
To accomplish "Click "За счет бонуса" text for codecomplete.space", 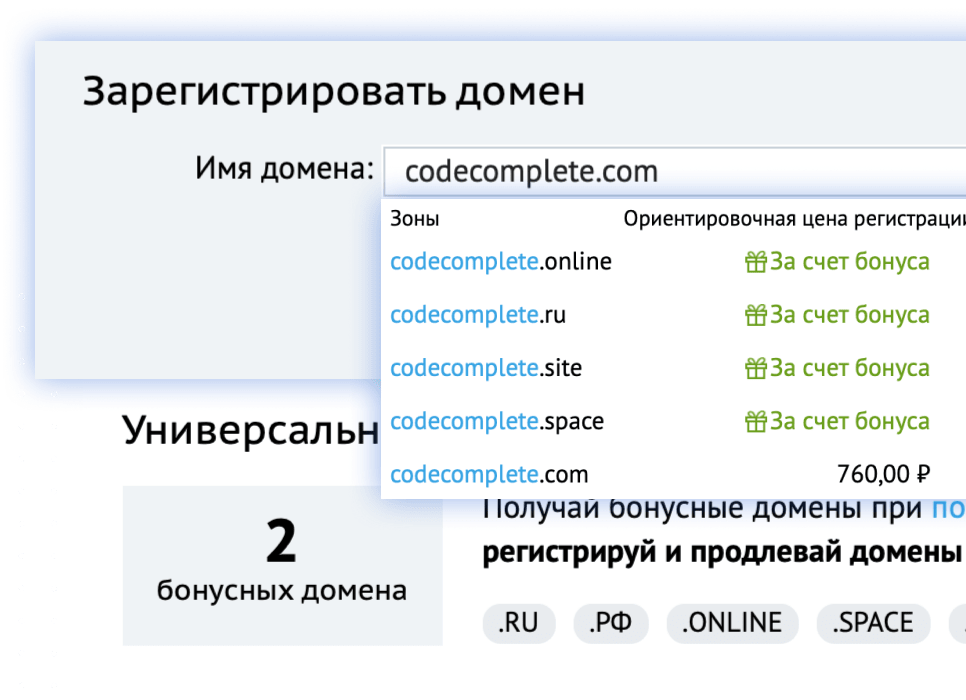I will click(849, 421).
